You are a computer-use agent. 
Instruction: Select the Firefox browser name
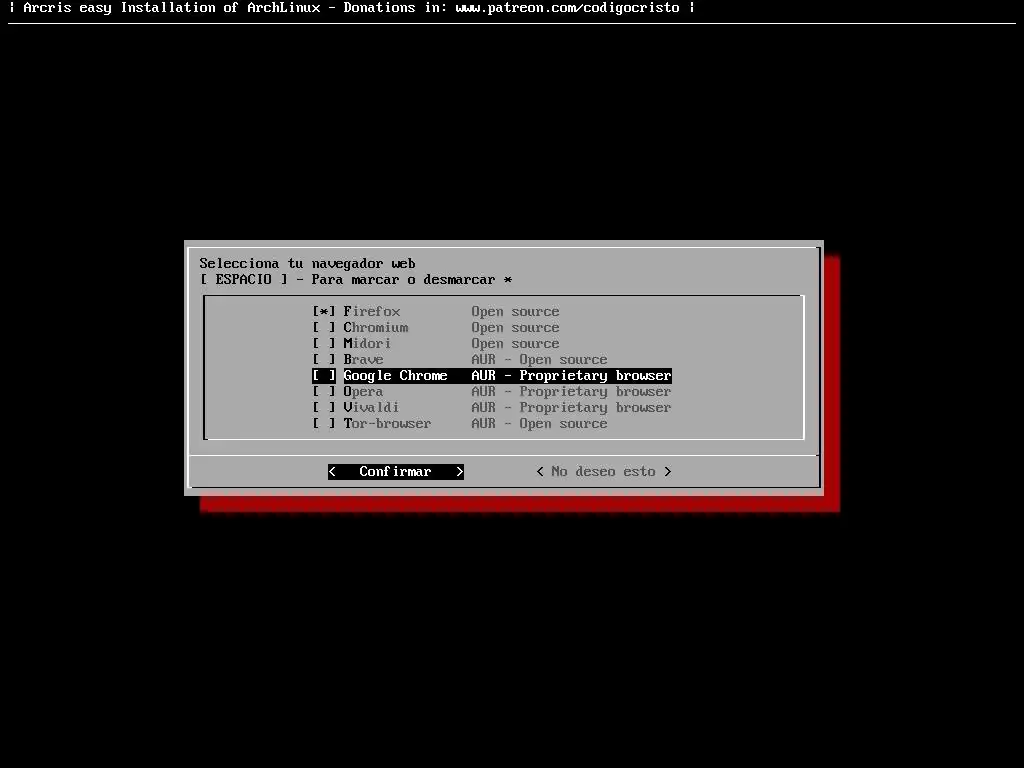[x=372, y=312]
